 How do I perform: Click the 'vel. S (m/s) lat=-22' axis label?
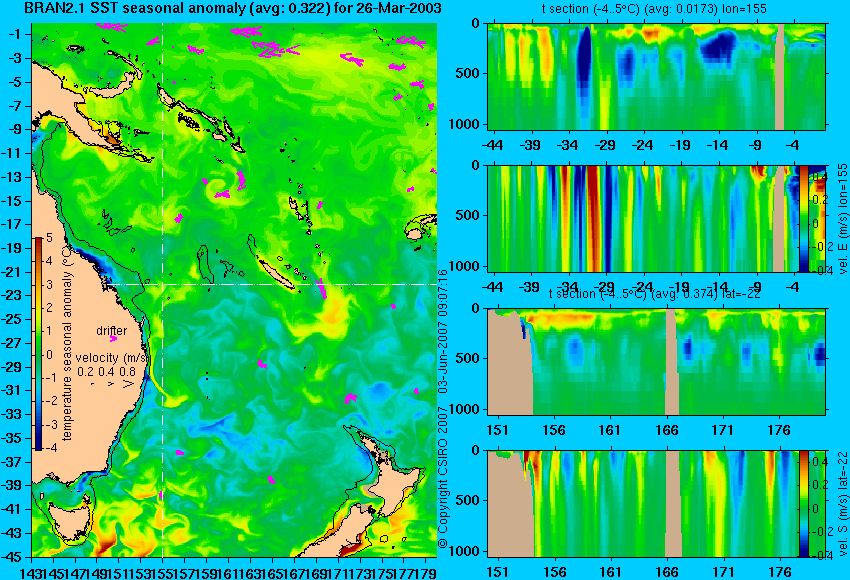click(x=842, y=504)
